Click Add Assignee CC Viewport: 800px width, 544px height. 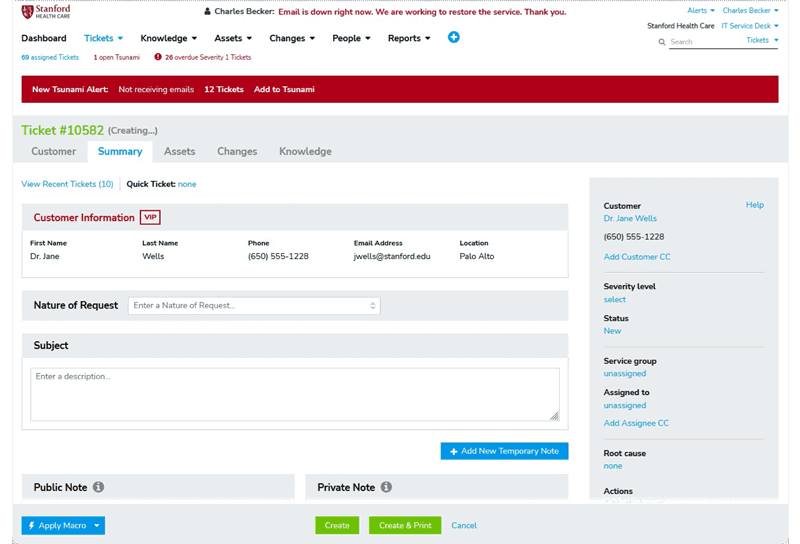[636, 423]
